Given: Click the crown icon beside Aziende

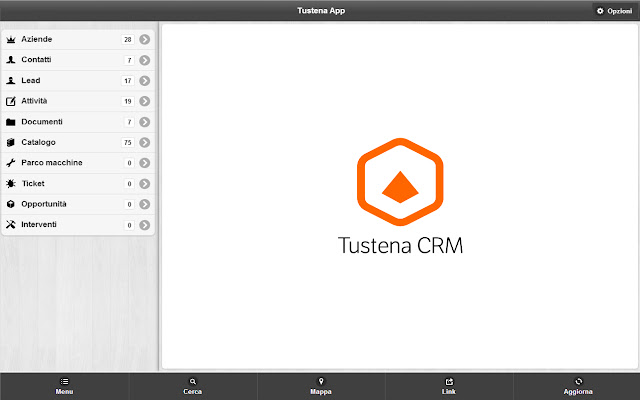Looking at the screenshot, I should click(11, 40).
